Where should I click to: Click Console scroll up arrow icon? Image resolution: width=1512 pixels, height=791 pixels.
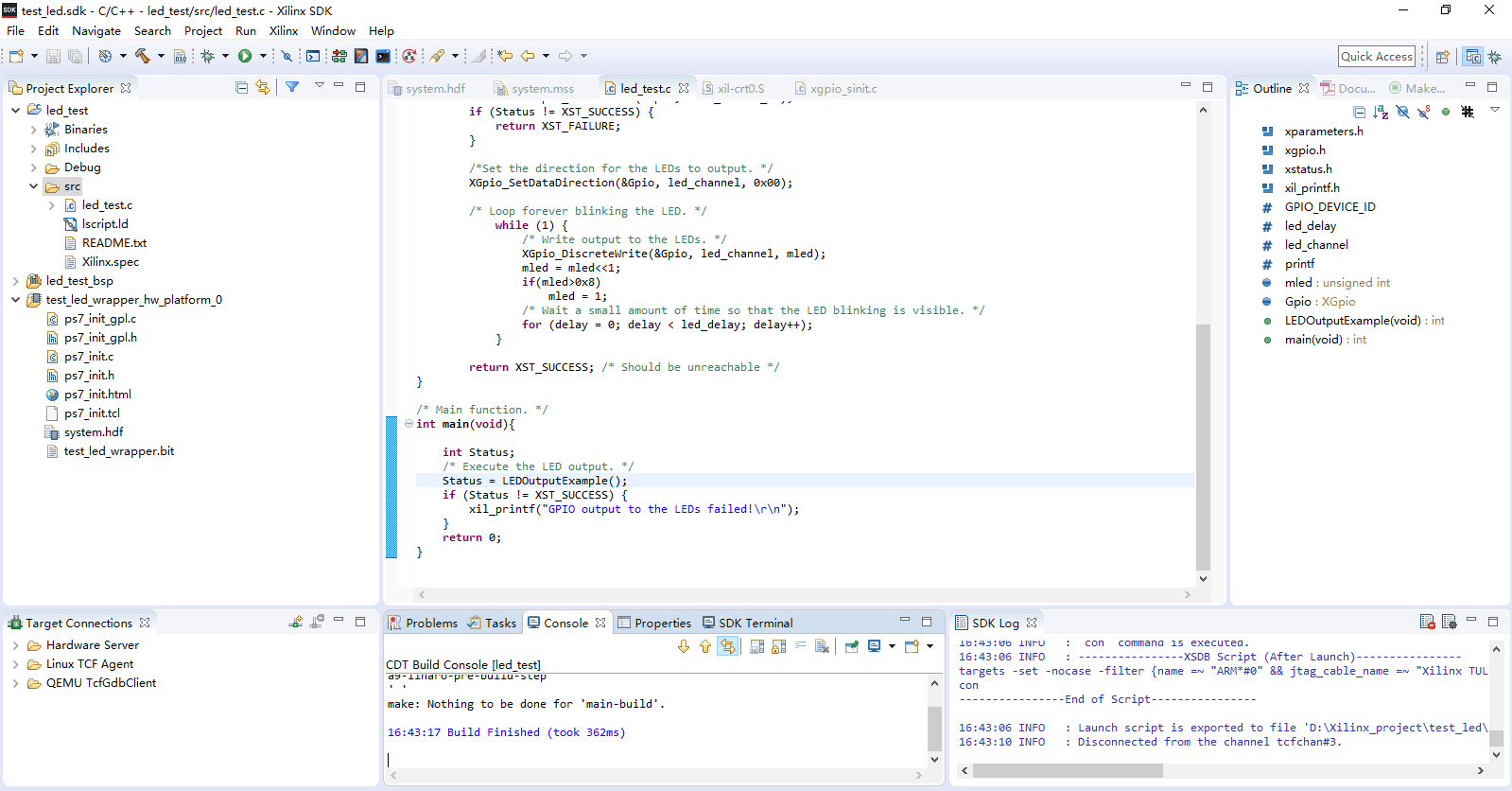(x=705, y=646)
